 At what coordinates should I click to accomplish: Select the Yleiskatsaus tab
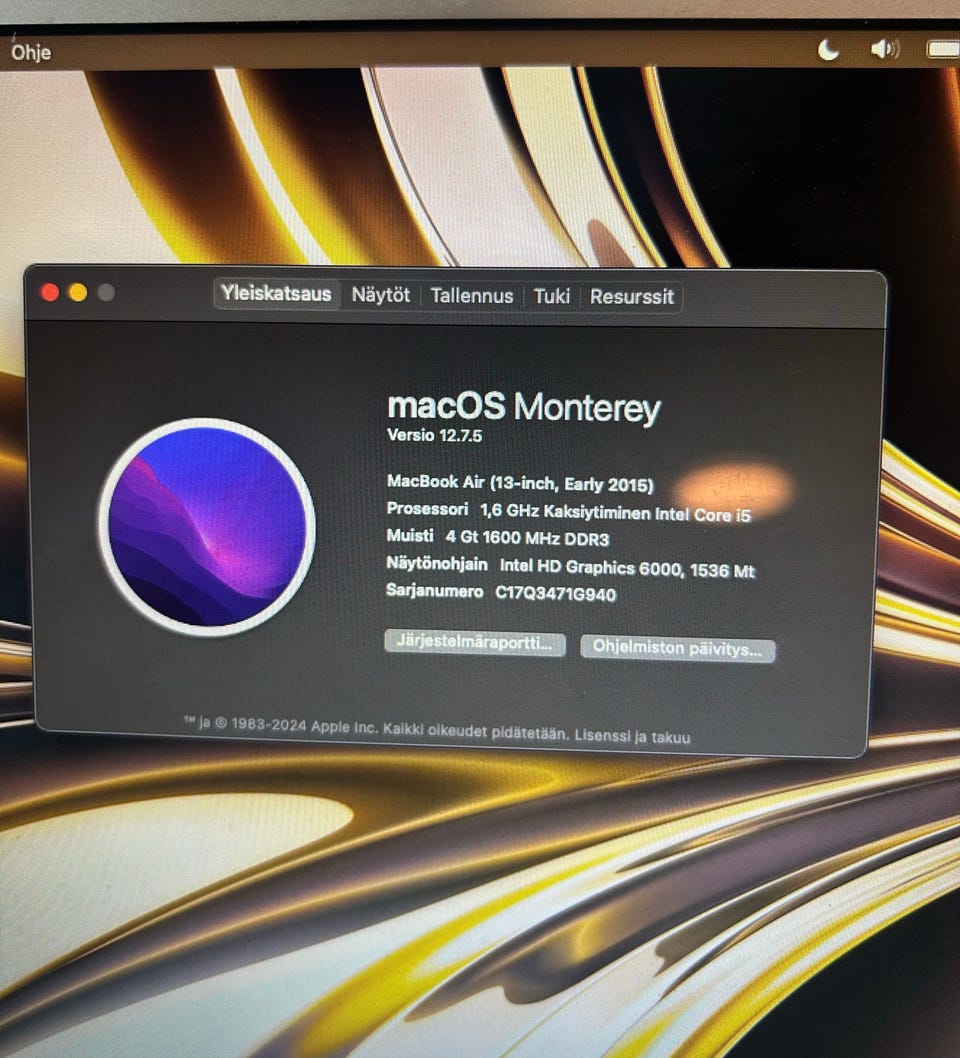tap(277, 294)
